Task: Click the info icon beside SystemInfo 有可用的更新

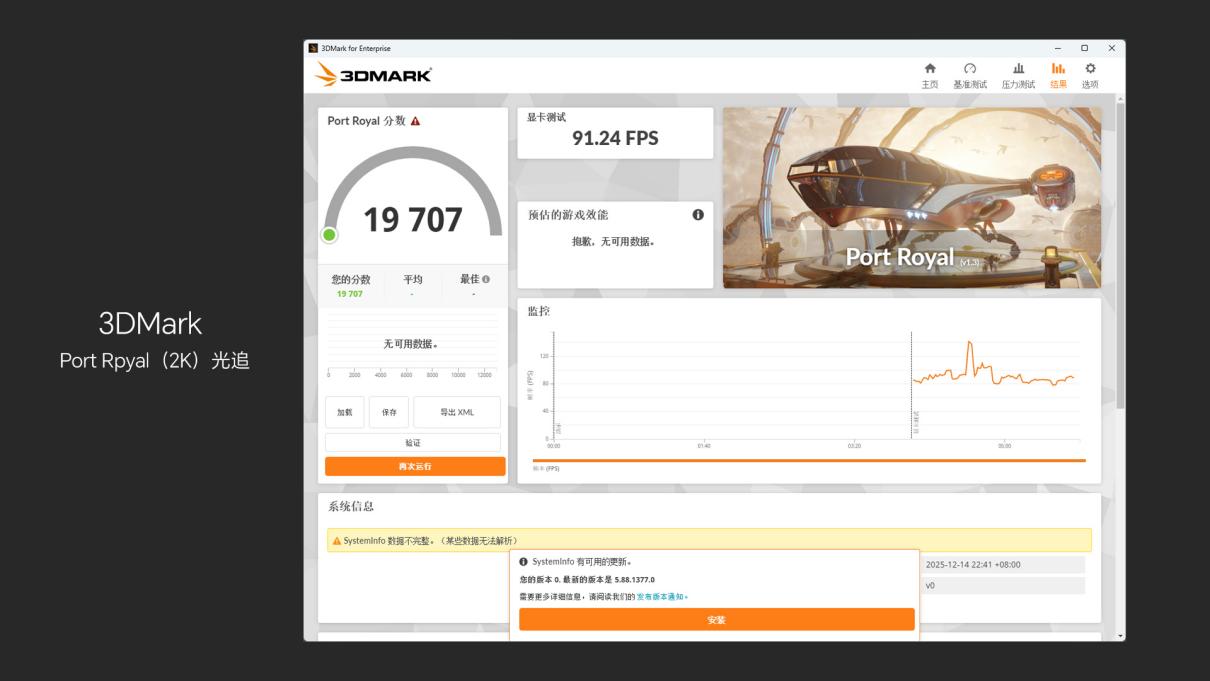Action: pos(523,562)
